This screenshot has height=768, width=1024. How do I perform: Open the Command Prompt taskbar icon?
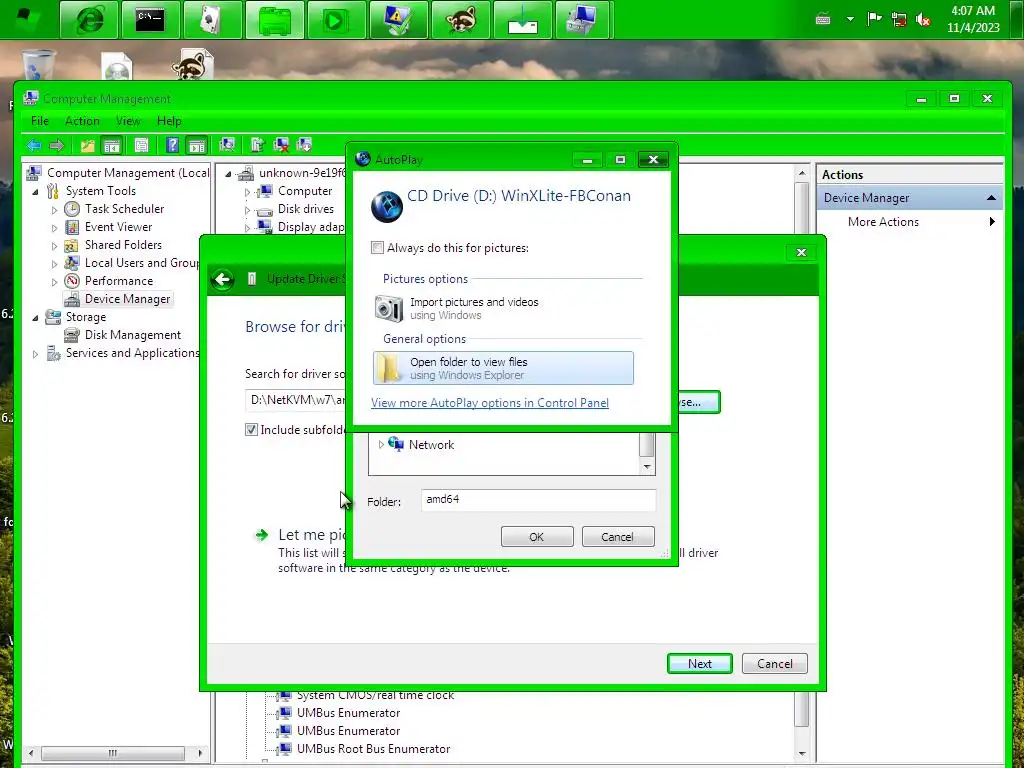click(x=150, y=20)
